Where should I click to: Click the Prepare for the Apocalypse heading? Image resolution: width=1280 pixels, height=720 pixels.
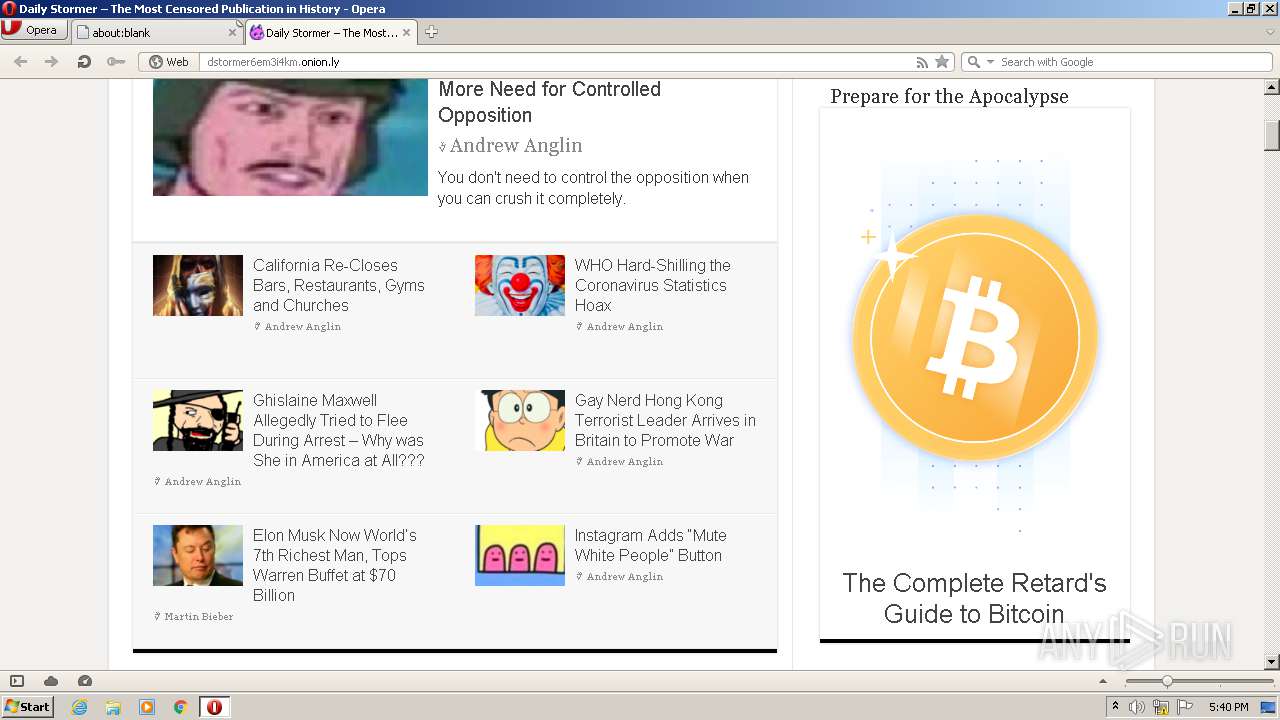[949, 96]
